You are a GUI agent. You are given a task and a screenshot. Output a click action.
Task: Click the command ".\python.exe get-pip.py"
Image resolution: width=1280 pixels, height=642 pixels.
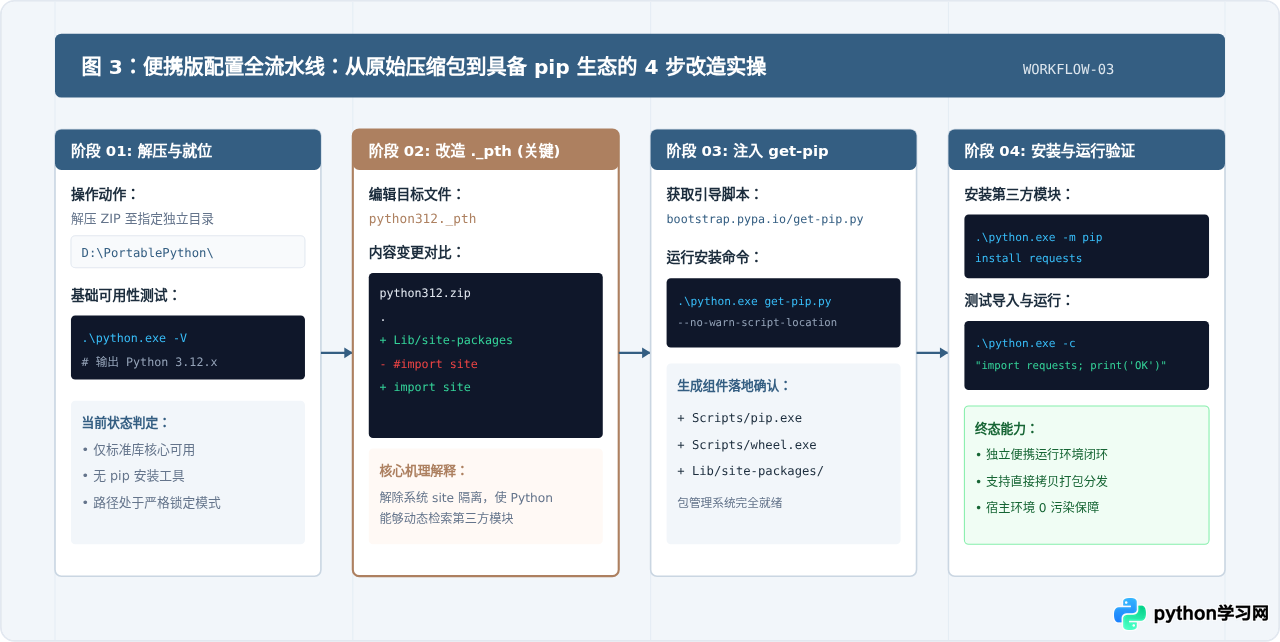coord(754,301)
